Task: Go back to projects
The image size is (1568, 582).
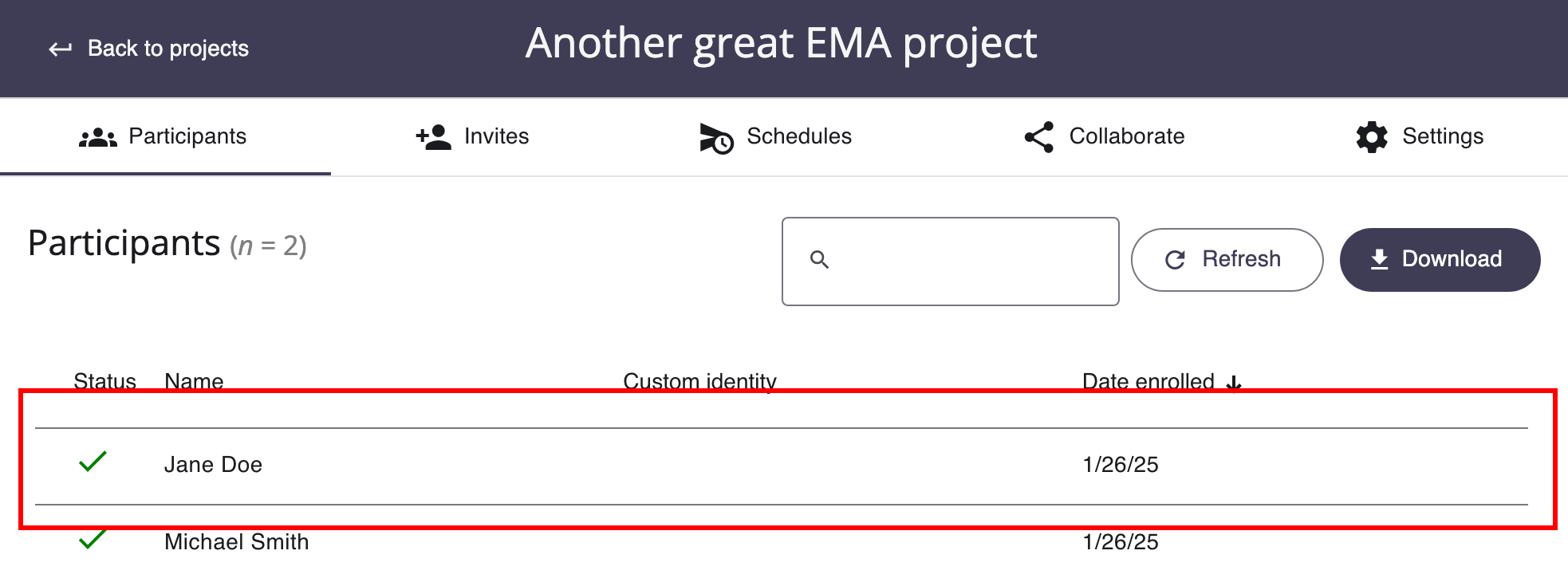Action: 148,49
